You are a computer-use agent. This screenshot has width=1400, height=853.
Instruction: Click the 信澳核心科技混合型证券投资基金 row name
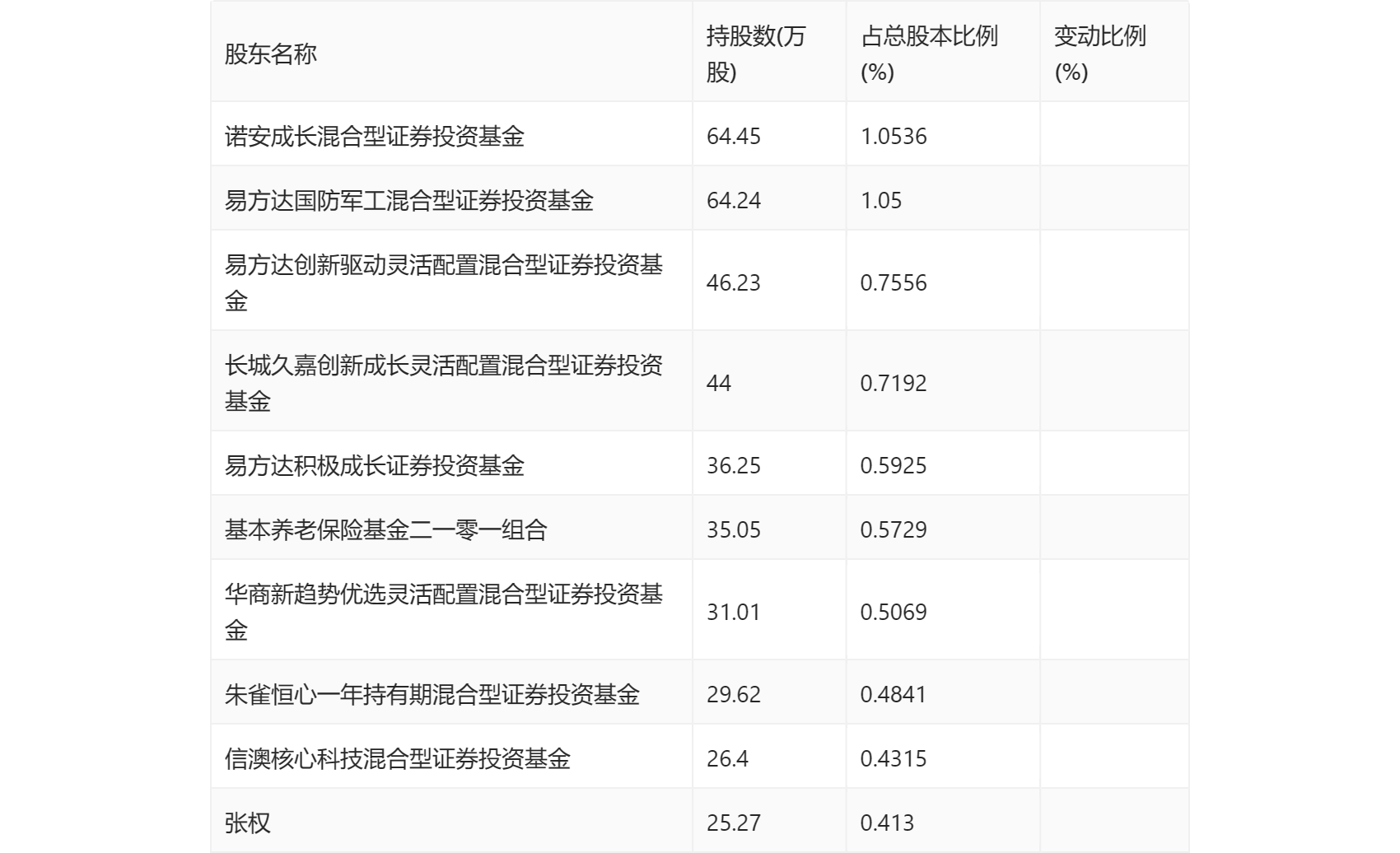[398, 758]
